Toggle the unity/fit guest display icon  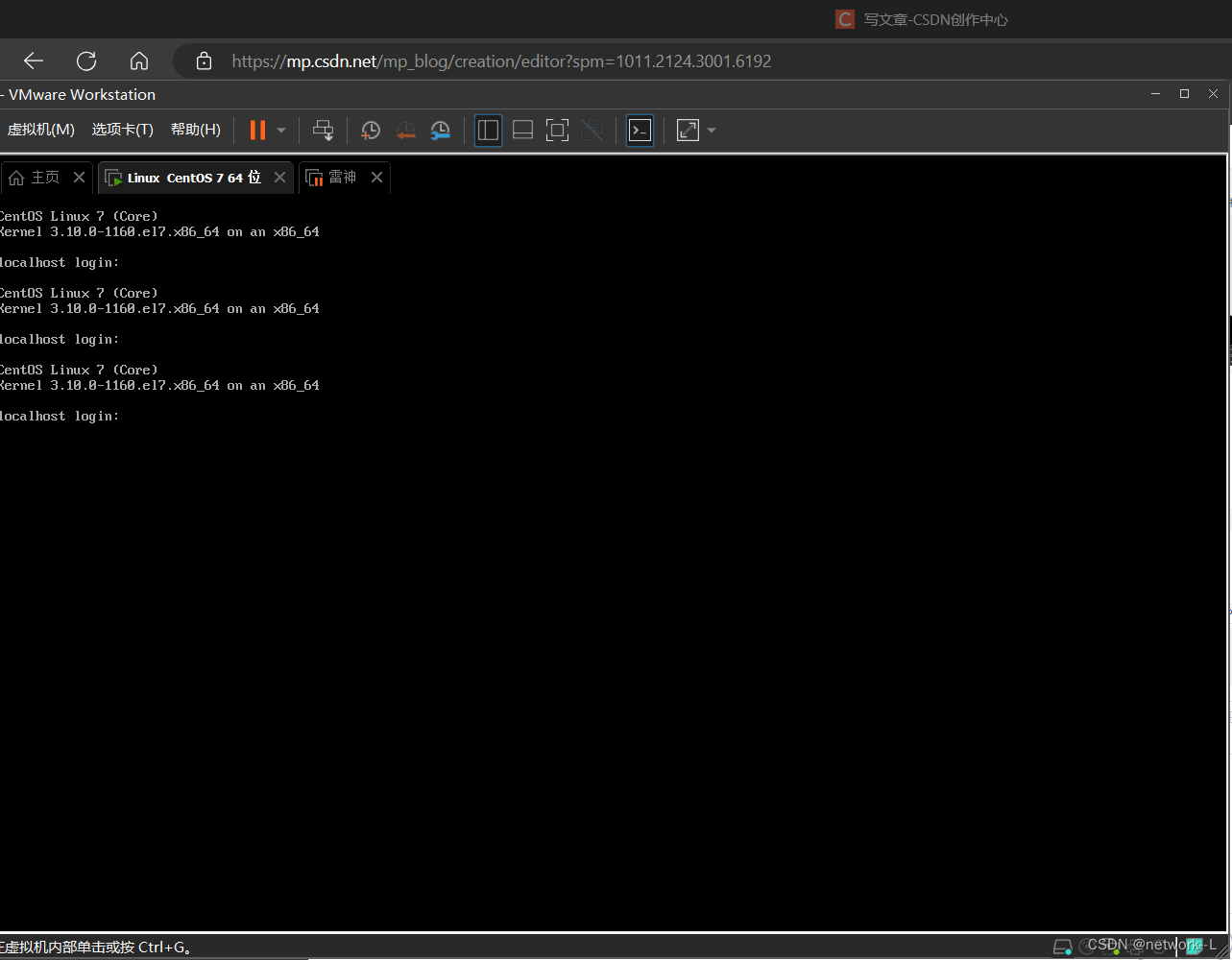tap(688, 130)
